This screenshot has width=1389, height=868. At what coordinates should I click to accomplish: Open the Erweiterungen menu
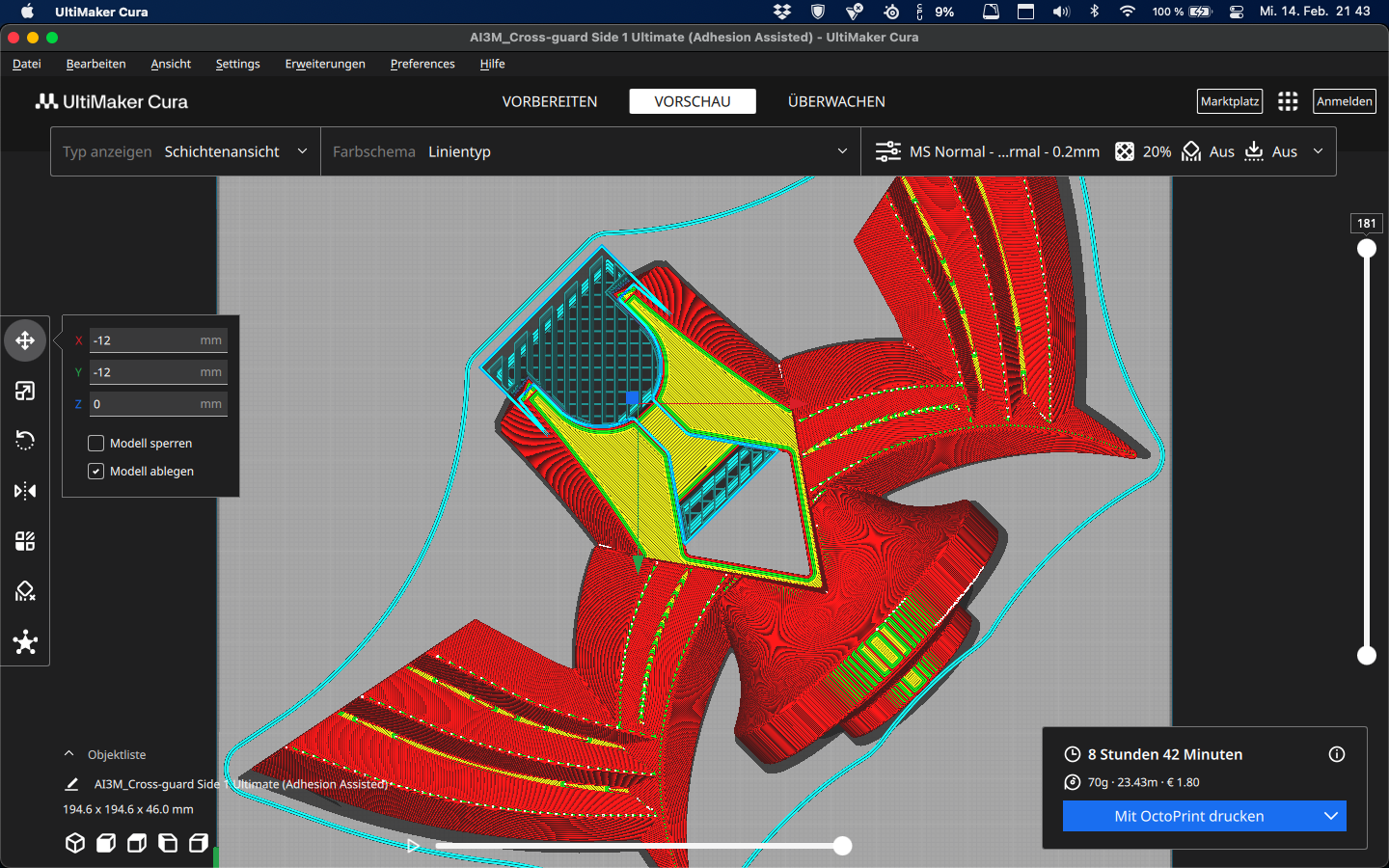[x=325, y=64]
